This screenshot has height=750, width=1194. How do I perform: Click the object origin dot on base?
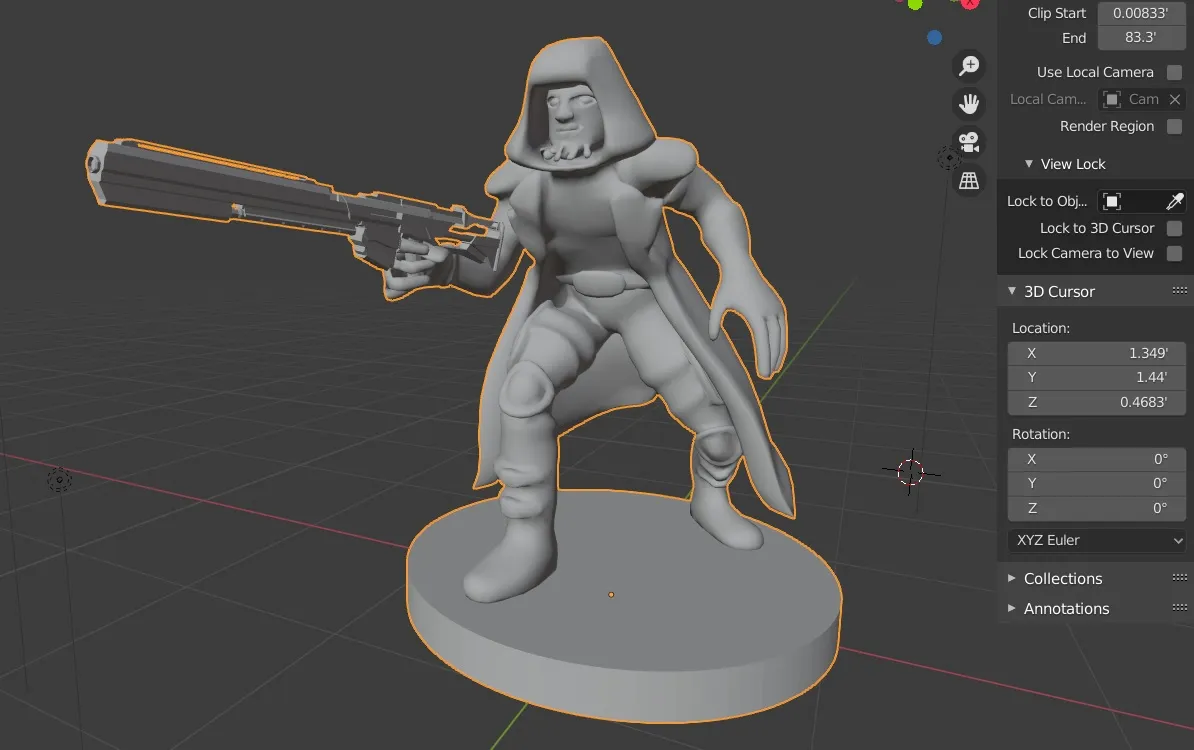(611, 595)
